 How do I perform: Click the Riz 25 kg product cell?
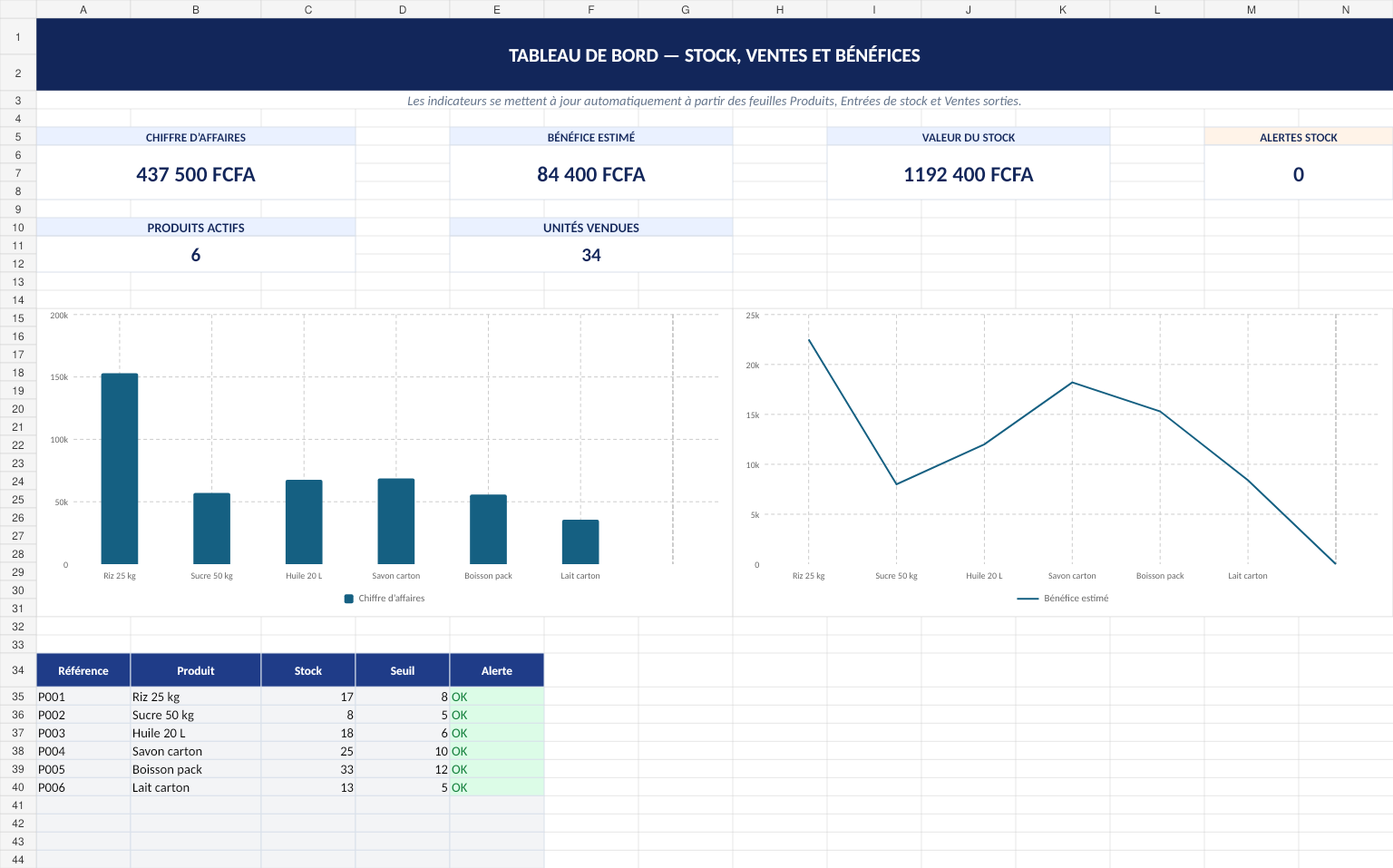(x=196, y=697)
